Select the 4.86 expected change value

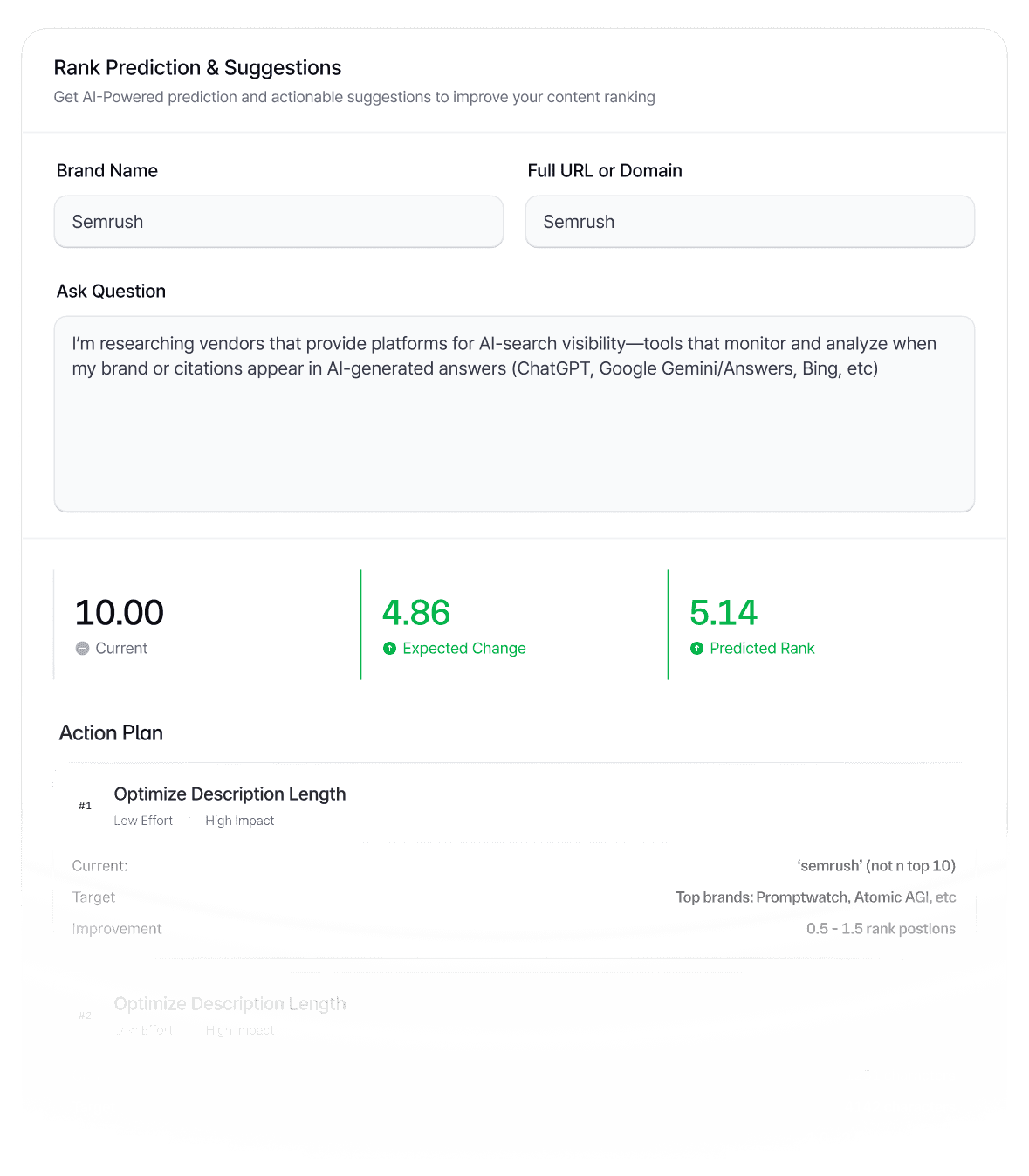(416, 613)
